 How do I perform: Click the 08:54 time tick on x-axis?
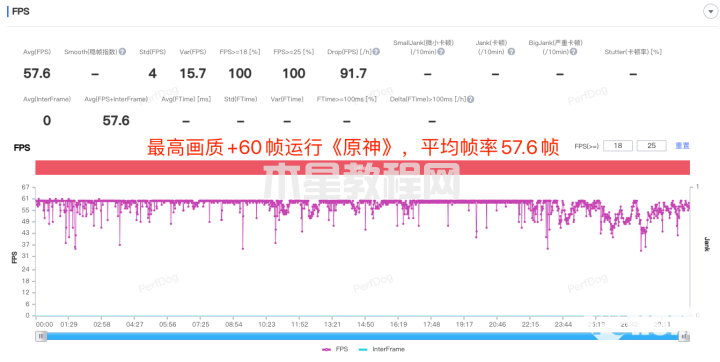(234, 324)
